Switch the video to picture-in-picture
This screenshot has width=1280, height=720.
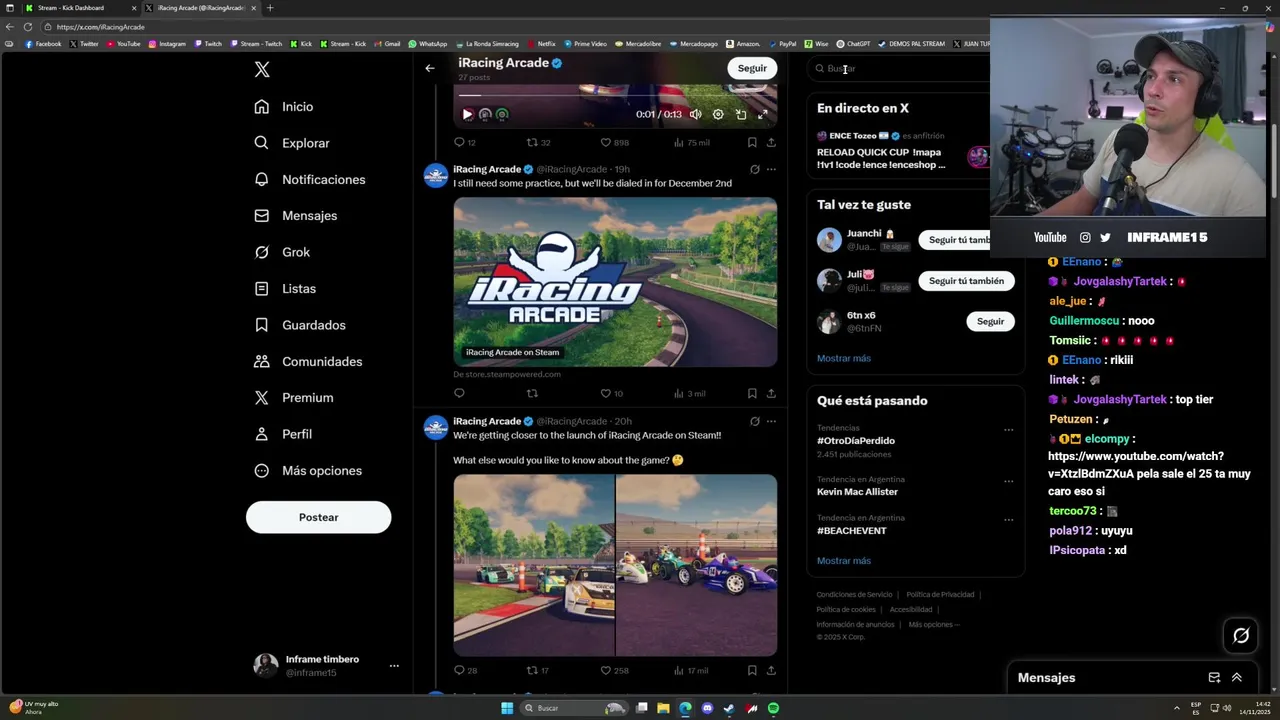(741, 114)
